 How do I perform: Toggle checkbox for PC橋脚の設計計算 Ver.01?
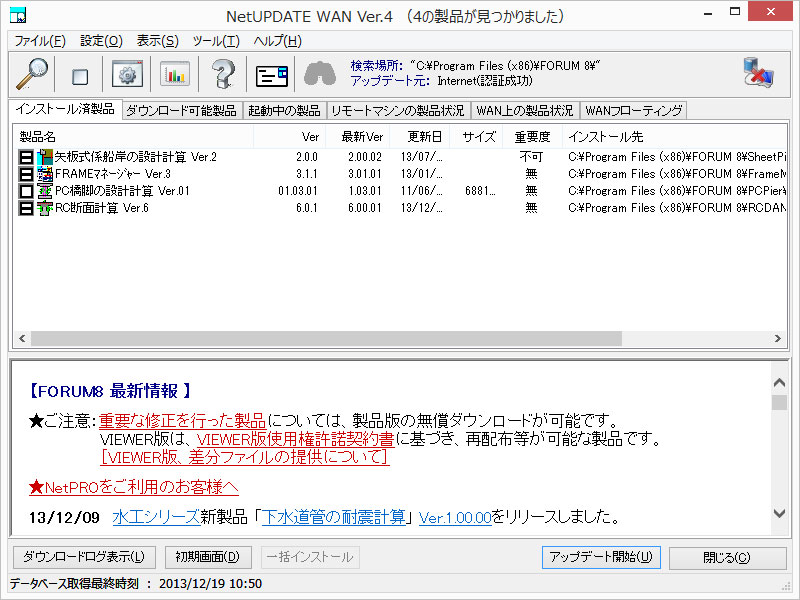pos(26,191)
